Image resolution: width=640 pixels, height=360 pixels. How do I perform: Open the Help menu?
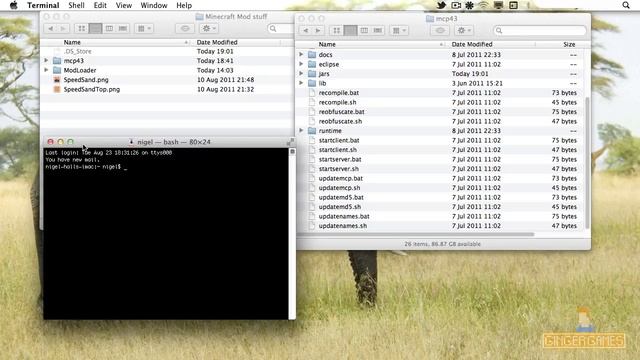(x=184, y=5)
